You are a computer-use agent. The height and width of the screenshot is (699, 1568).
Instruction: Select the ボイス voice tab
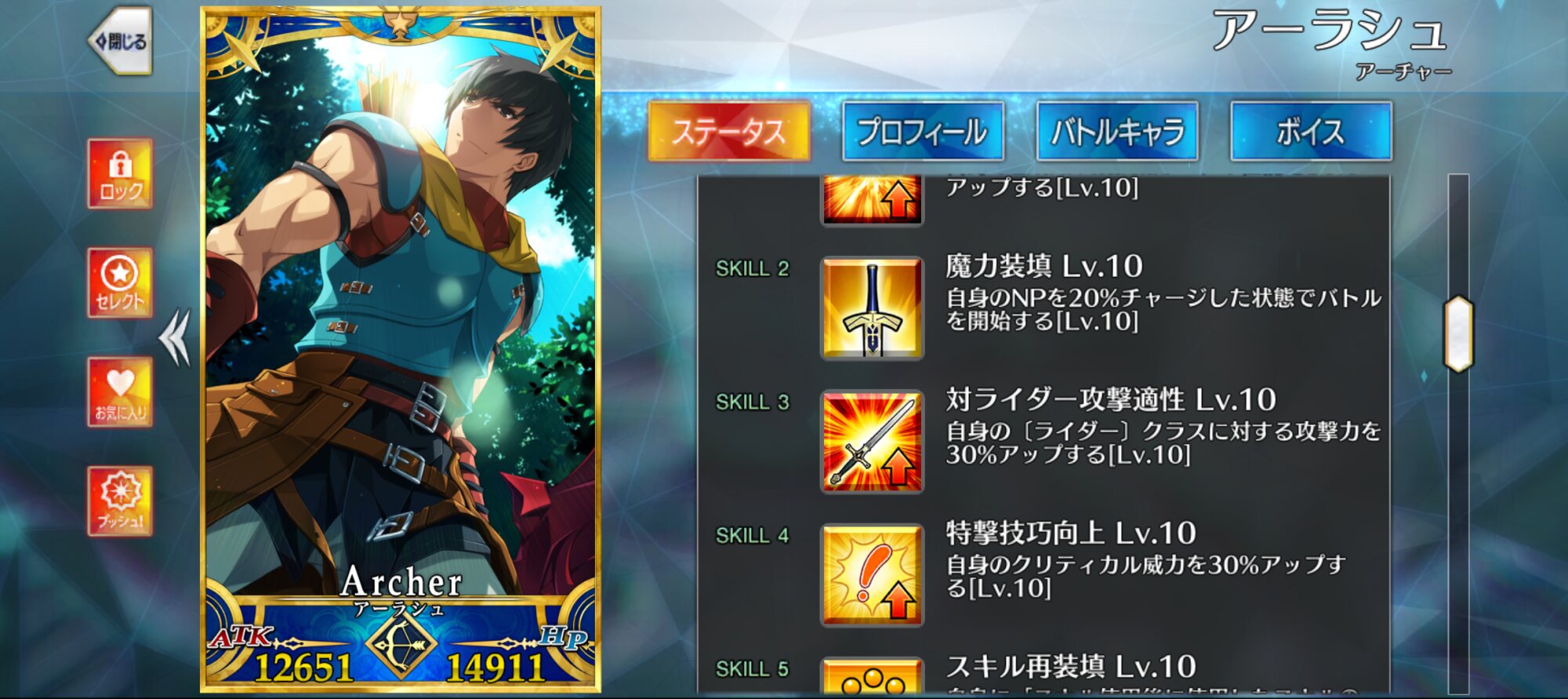1311,131
